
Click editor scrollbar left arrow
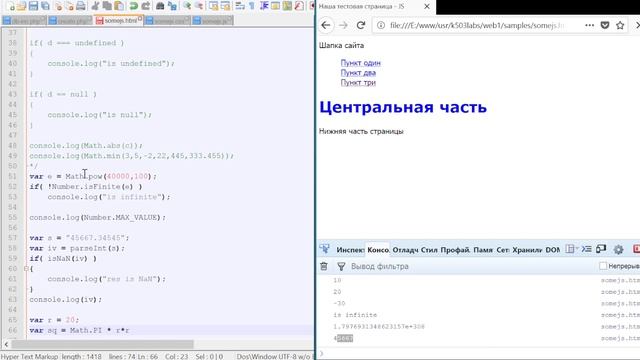point(6,344)
